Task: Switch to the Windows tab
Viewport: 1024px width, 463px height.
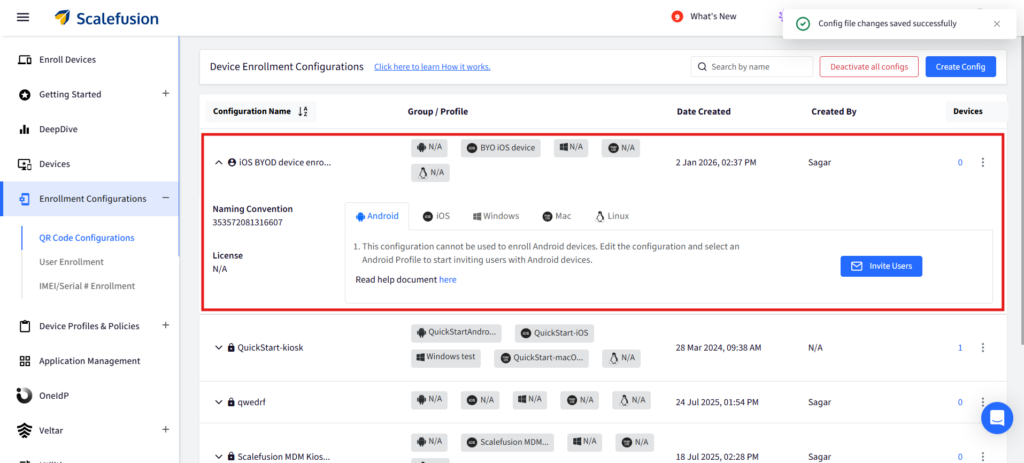Action: coord(496,216)
